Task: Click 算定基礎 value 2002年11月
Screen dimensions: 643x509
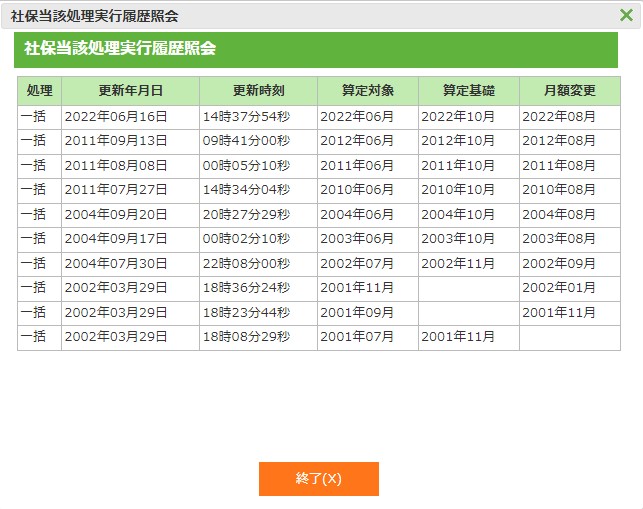Action: (x=458, y=263)
